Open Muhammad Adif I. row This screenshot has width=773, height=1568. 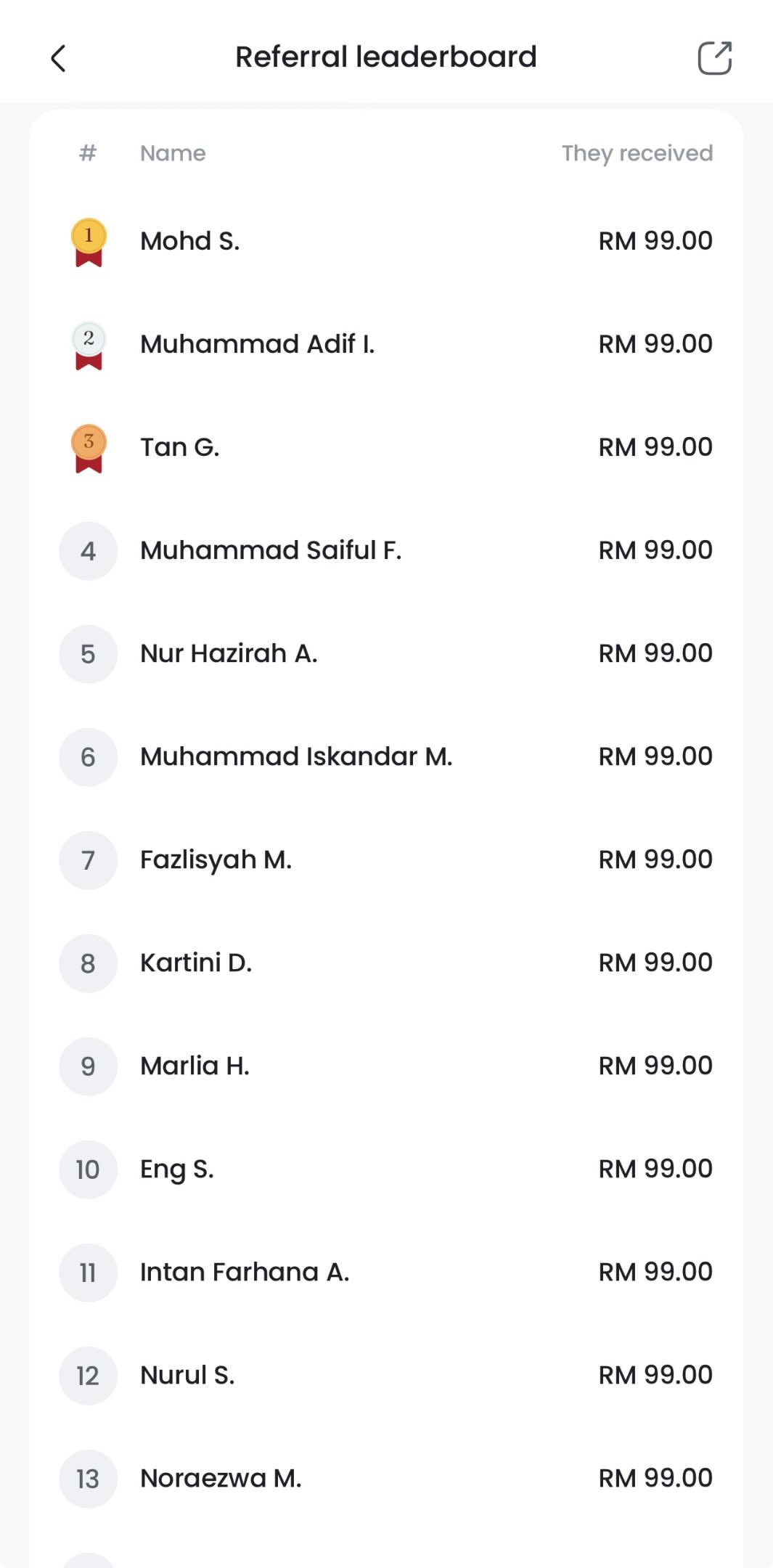point(258,344)
